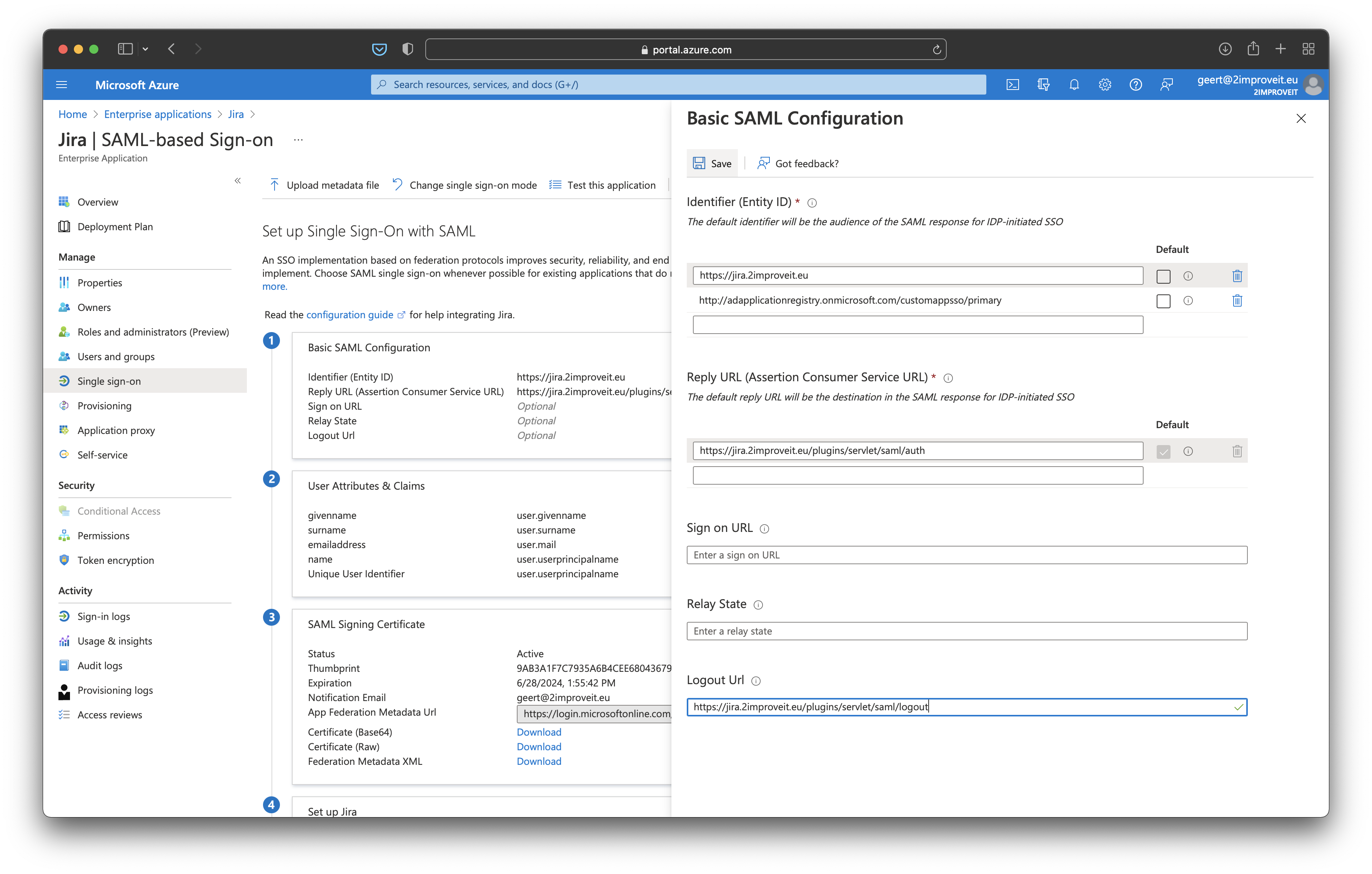
Task: Show info icon on jira.2improveit.eu identifier row
Action: coord(1188,276)
